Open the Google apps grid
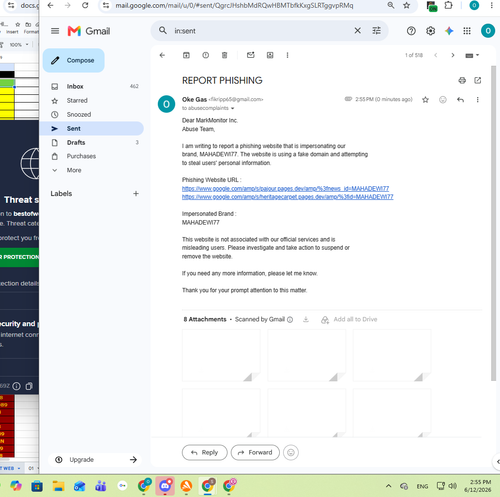The width and height of the screenshot is (500, 497). (x=467, y=31)
